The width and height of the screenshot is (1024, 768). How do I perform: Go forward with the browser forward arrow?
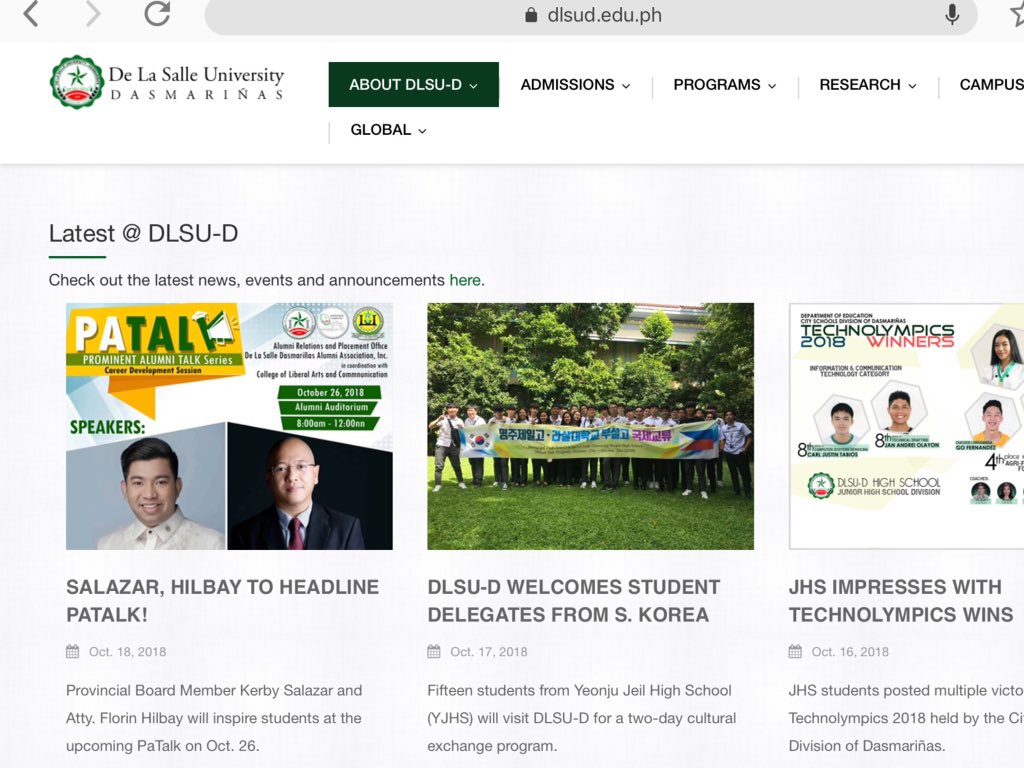tap(93, 14)
